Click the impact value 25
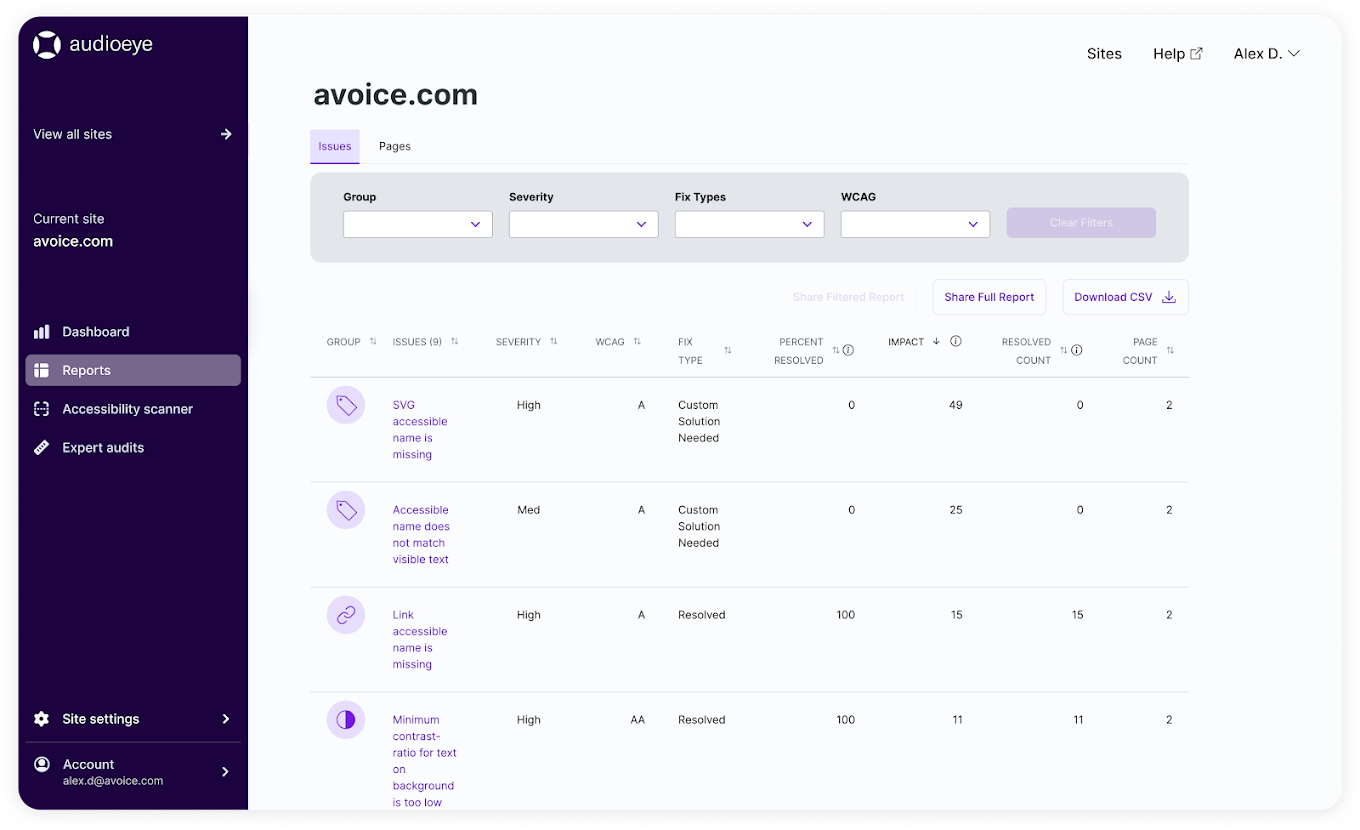The height and width of the screenshot is (830, 1360). [956, 510]
